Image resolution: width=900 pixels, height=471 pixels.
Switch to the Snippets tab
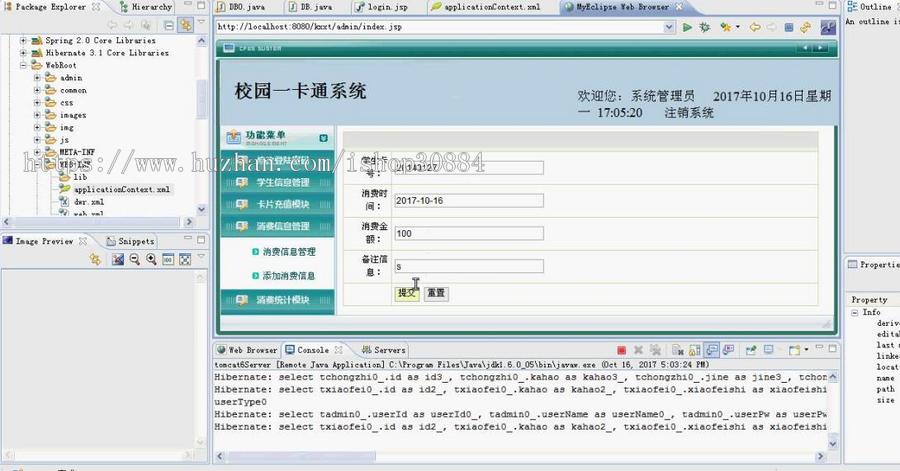pos(130,242)
